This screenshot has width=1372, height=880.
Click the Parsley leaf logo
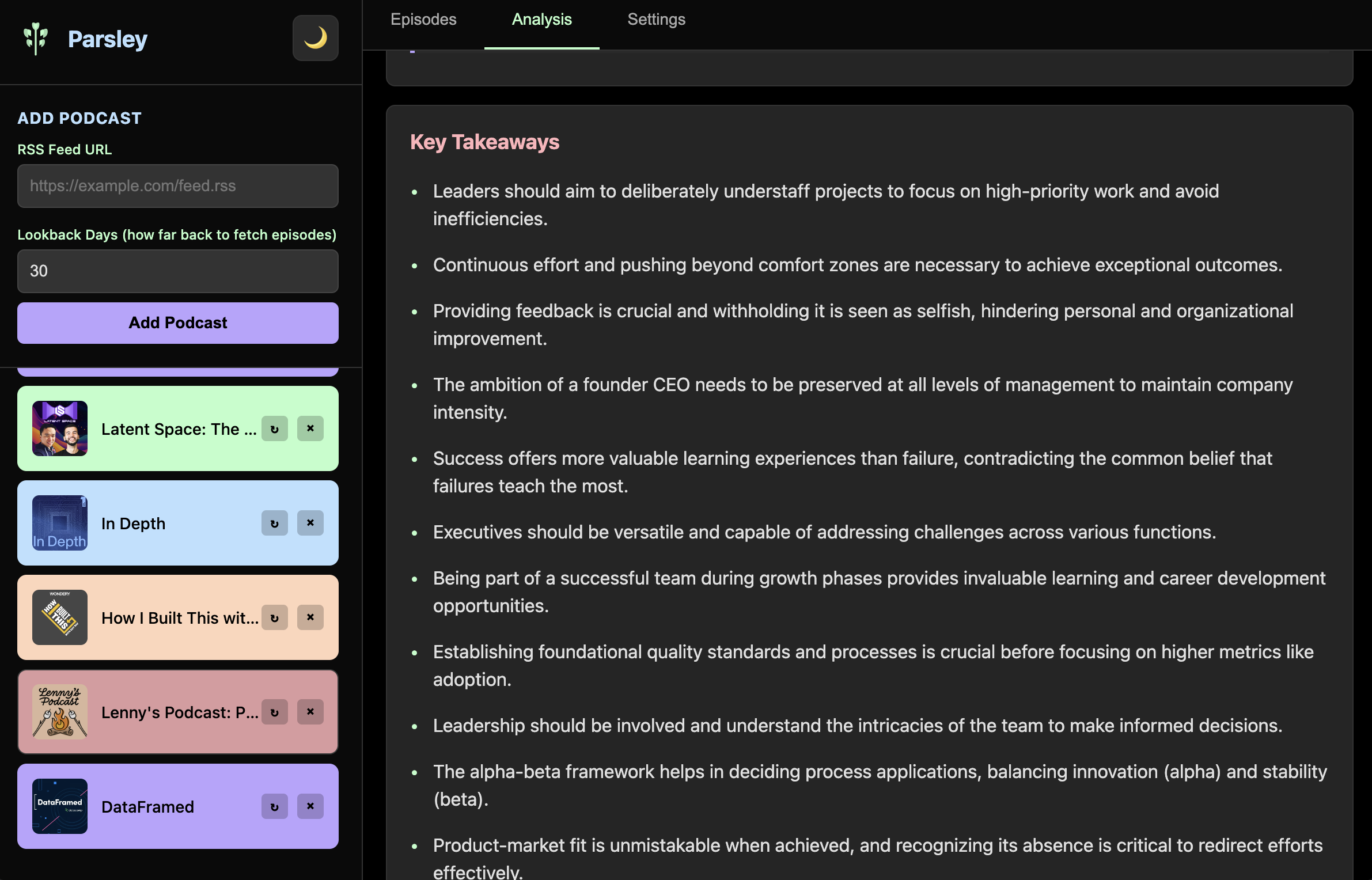tap(36, 39)
